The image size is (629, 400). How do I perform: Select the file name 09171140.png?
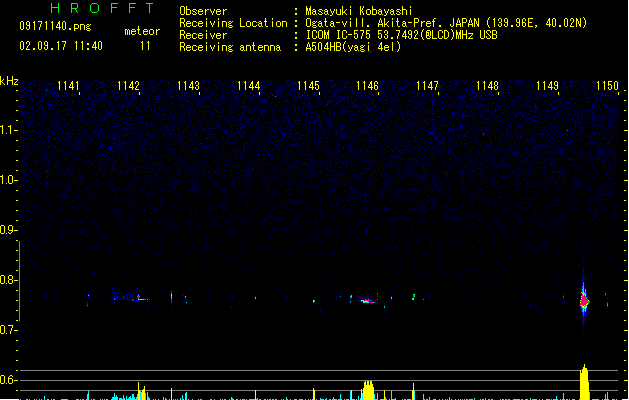tap(55, 26)
